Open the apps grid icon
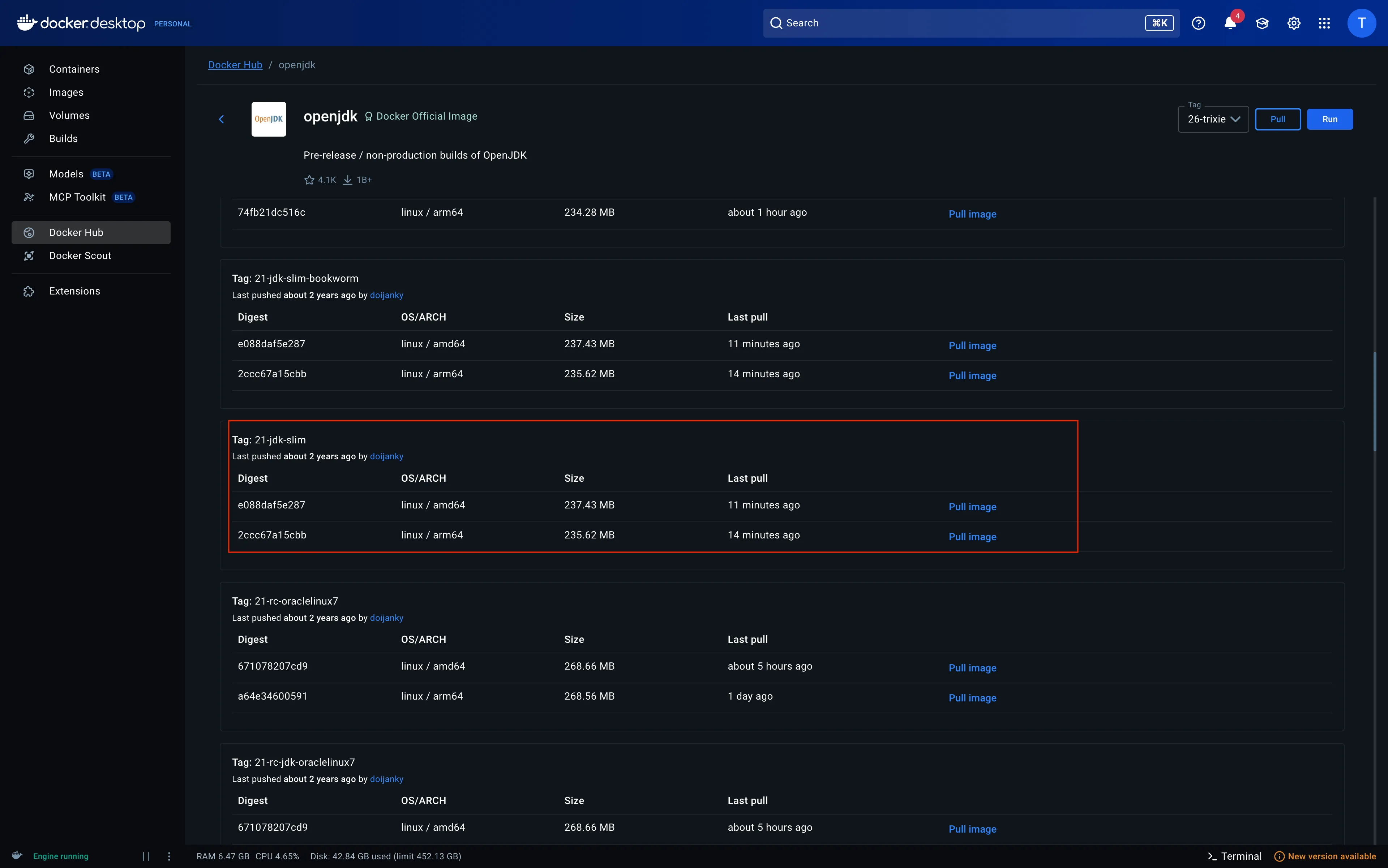 [1324, 23]
